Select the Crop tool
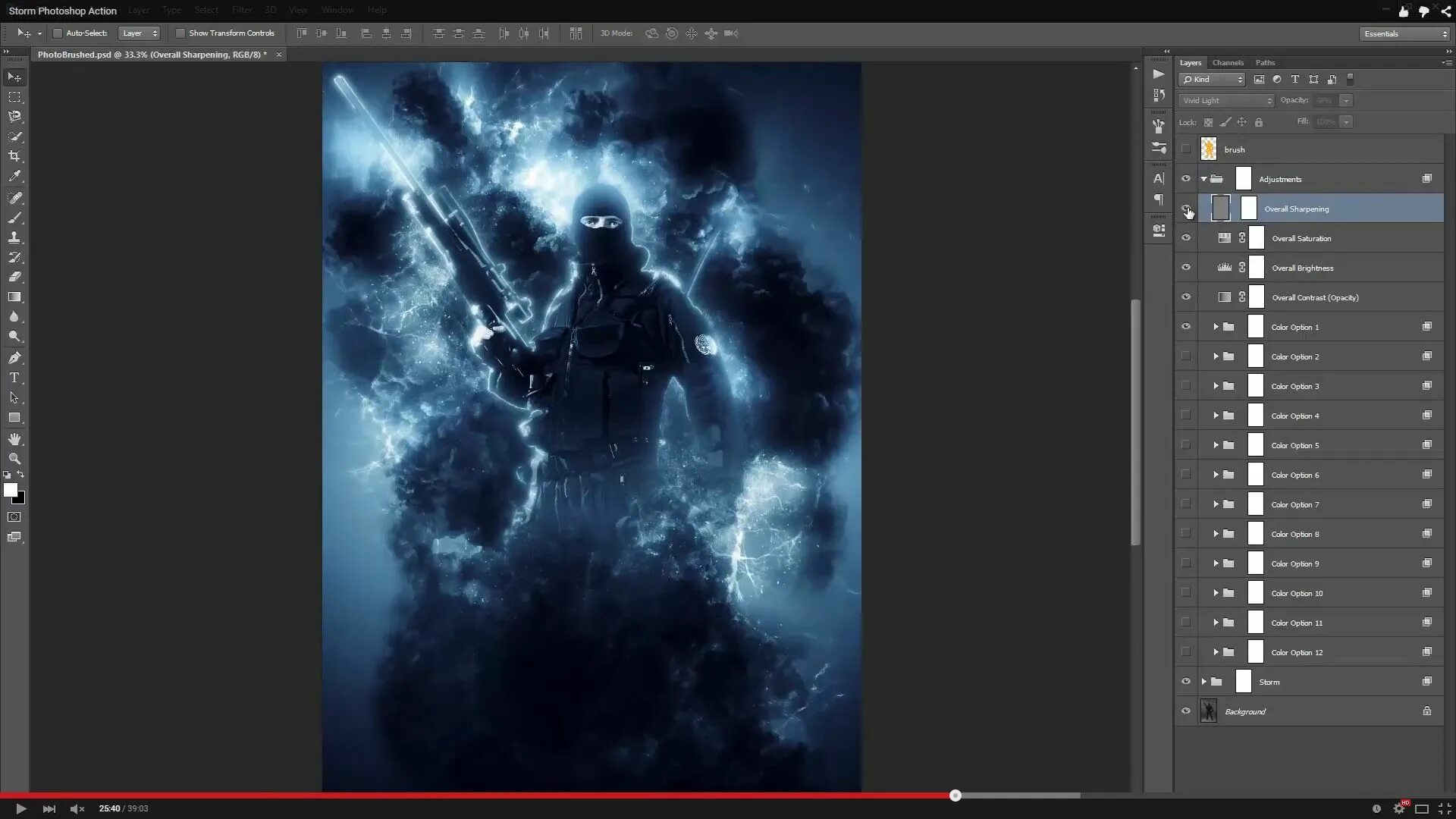This screenshot has width=1456, height=819. (x=14, y=156)
